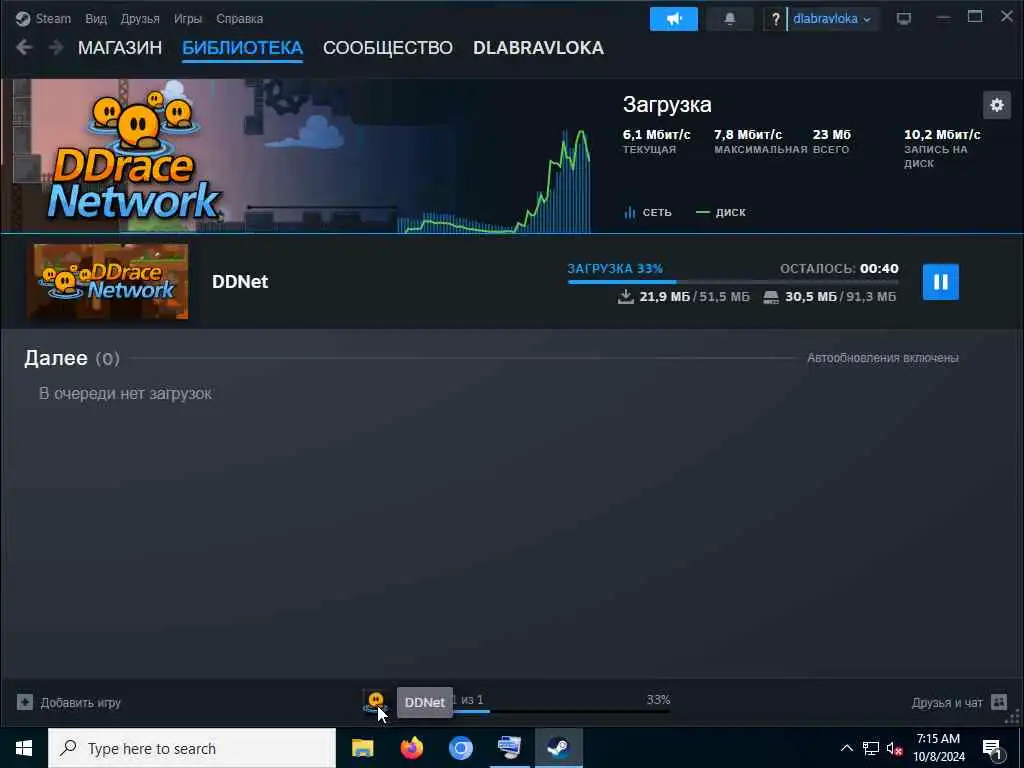The width and height of the screenshot is (1024, 768).
Task: Open the Друзья menu
Action: point(140,18)
